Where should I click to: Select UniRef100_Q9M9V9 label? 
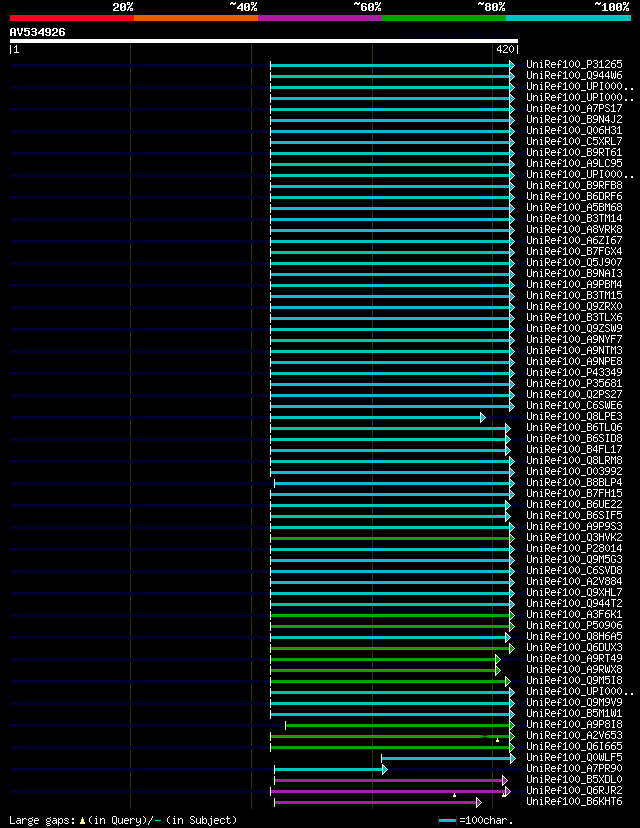(574, 702)
